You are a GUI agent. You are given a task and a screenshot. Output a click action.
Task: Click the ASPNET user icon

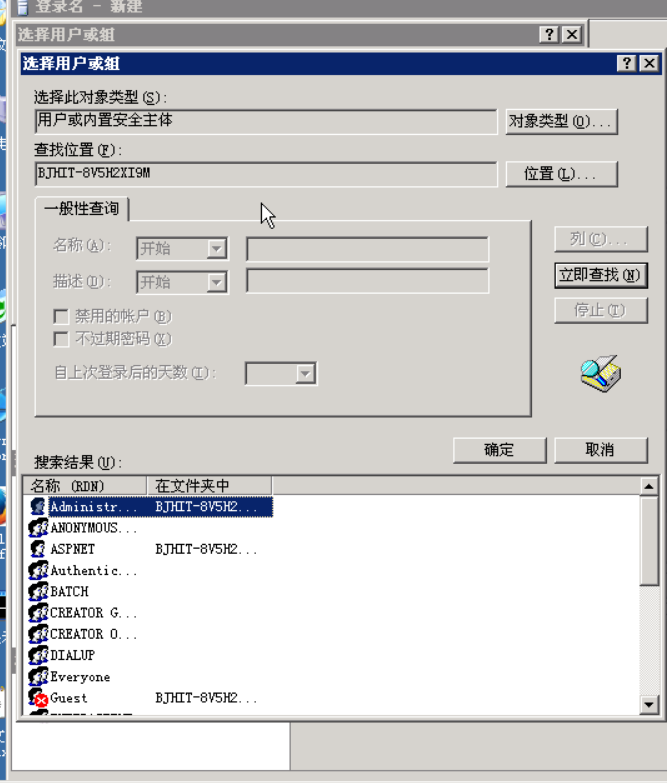[x=38, y=549]
